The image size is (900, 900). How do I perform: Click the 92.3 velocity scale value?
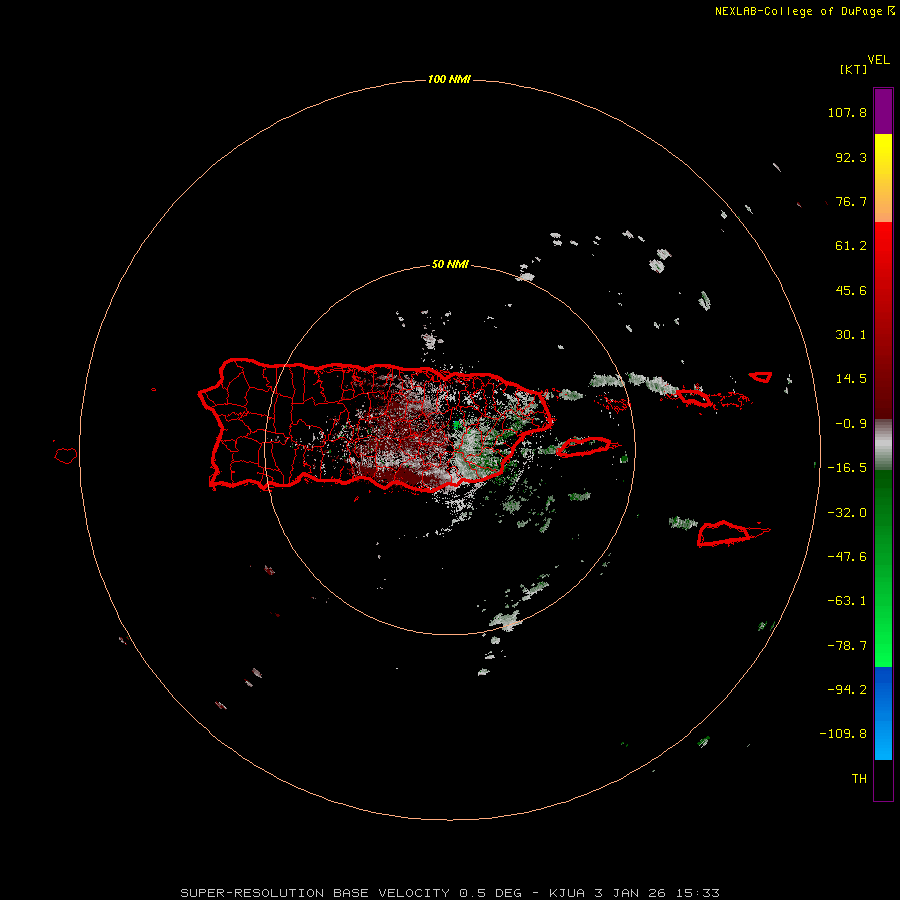click(851, 158)
